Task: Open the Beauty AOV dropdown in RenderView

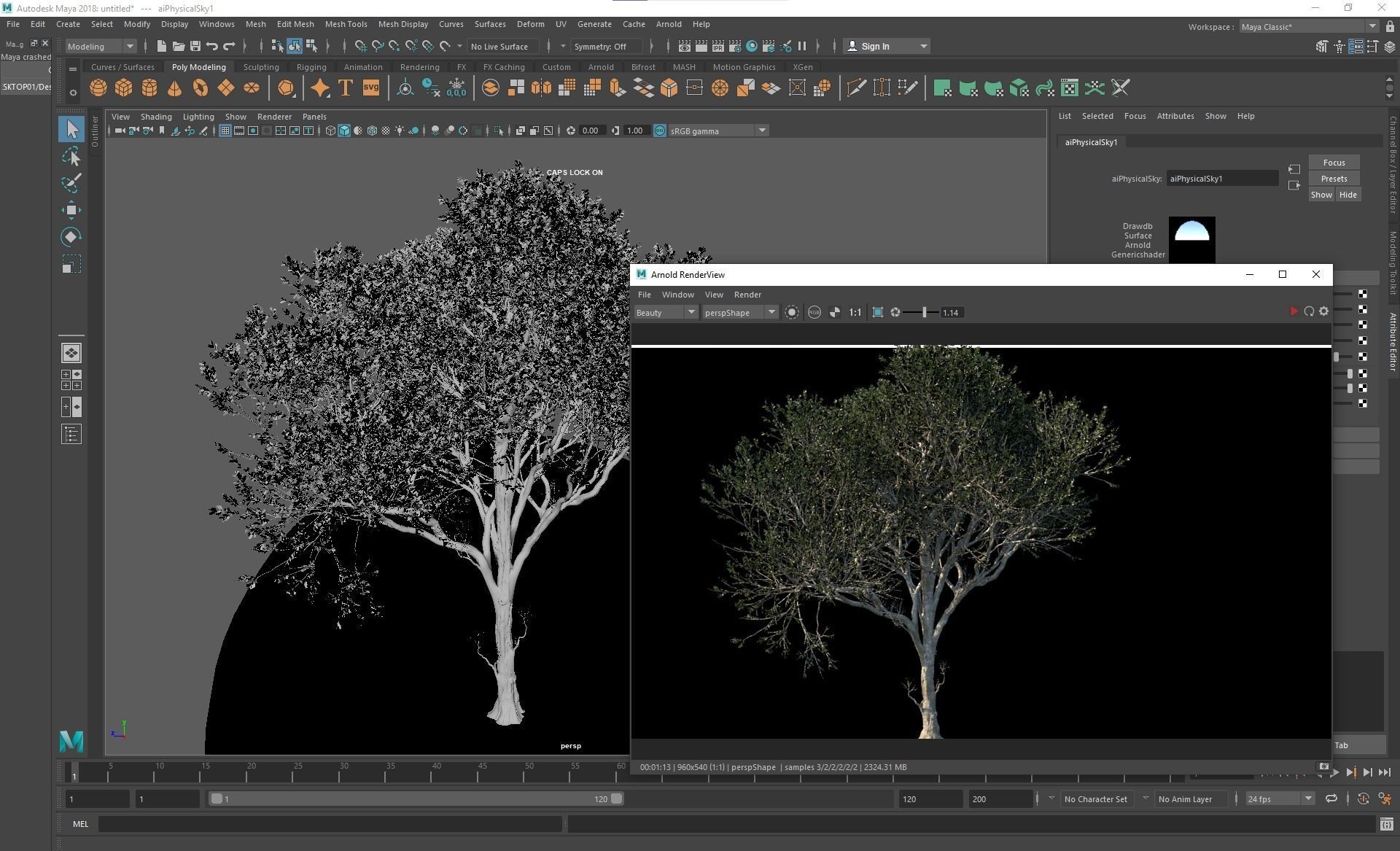Action: (x=666, y=312)
